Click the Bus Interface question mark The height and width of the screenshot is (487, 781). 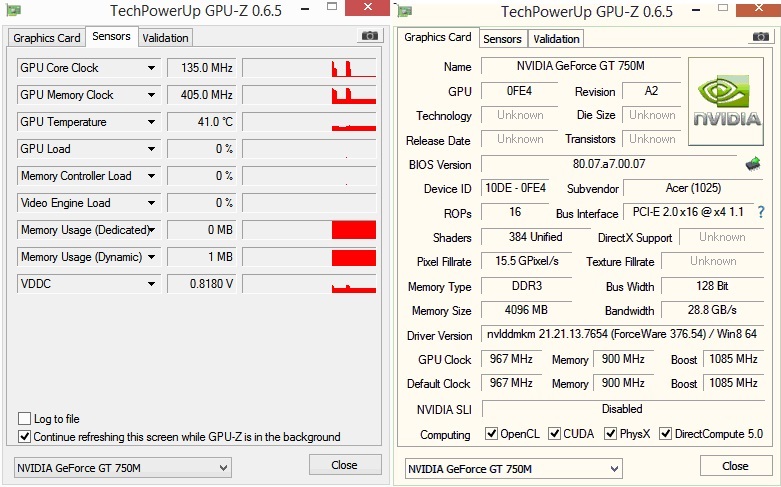[761, 212]
